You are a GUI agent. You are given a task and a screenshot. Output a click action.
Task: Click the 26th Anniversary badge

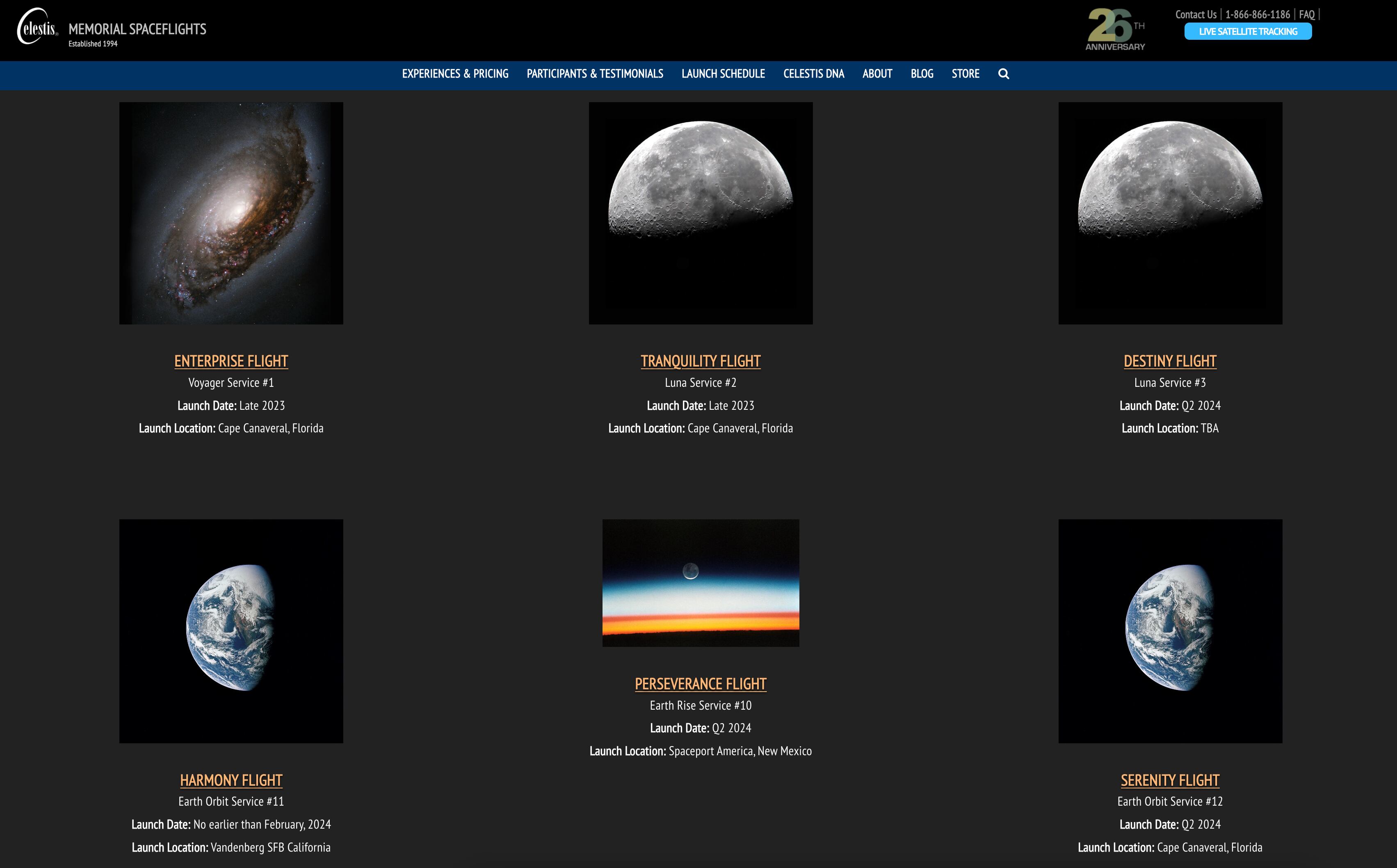[x=1115, y=29]
